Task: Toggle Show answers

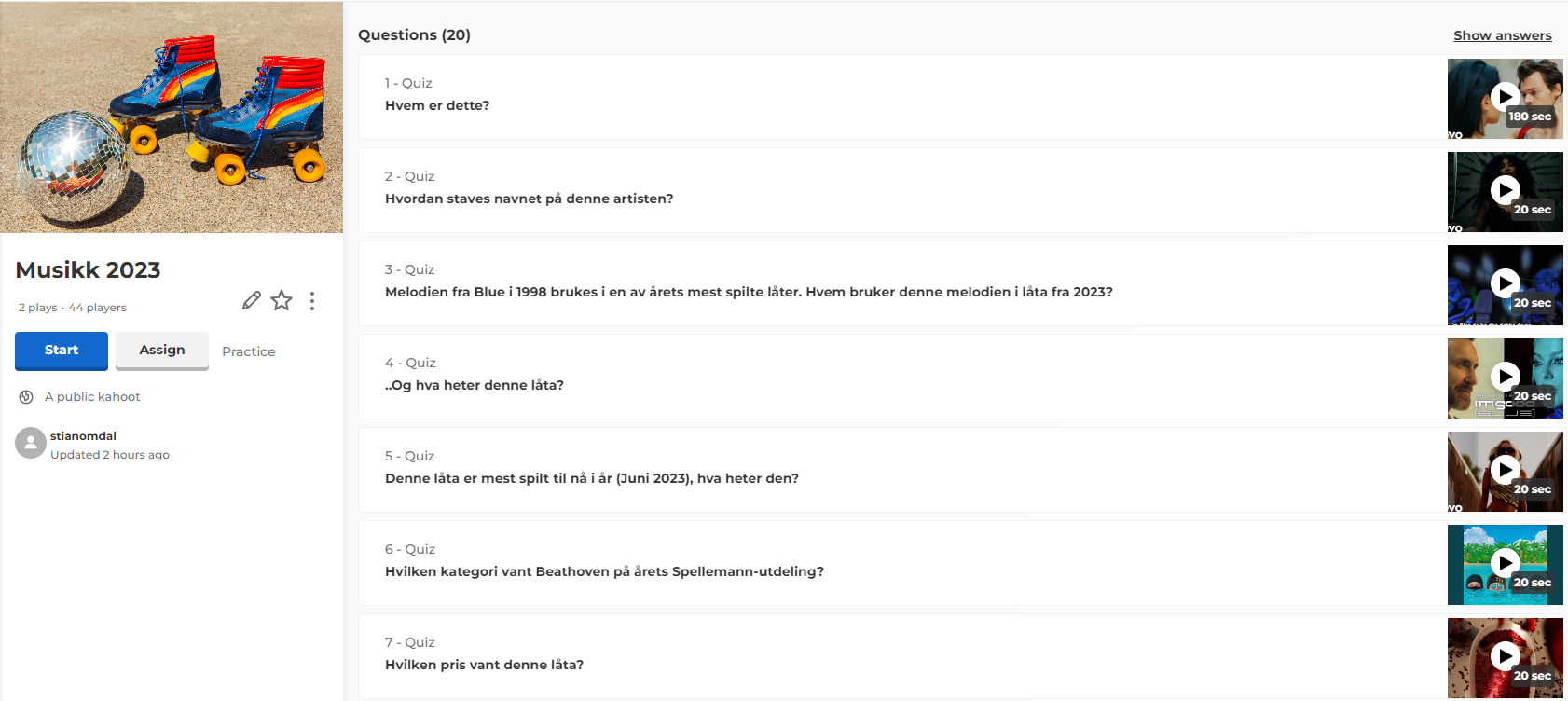Action: (1502, 35)
